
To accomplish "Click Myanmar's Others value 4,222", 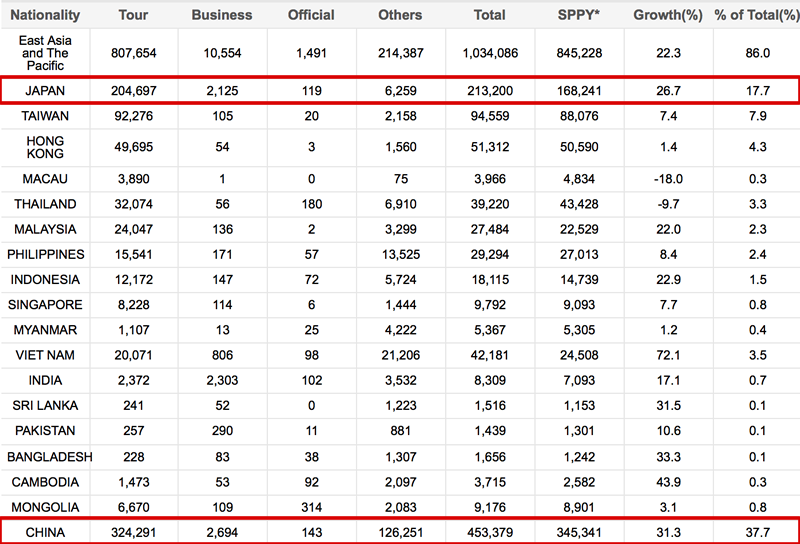I will 401,330.
